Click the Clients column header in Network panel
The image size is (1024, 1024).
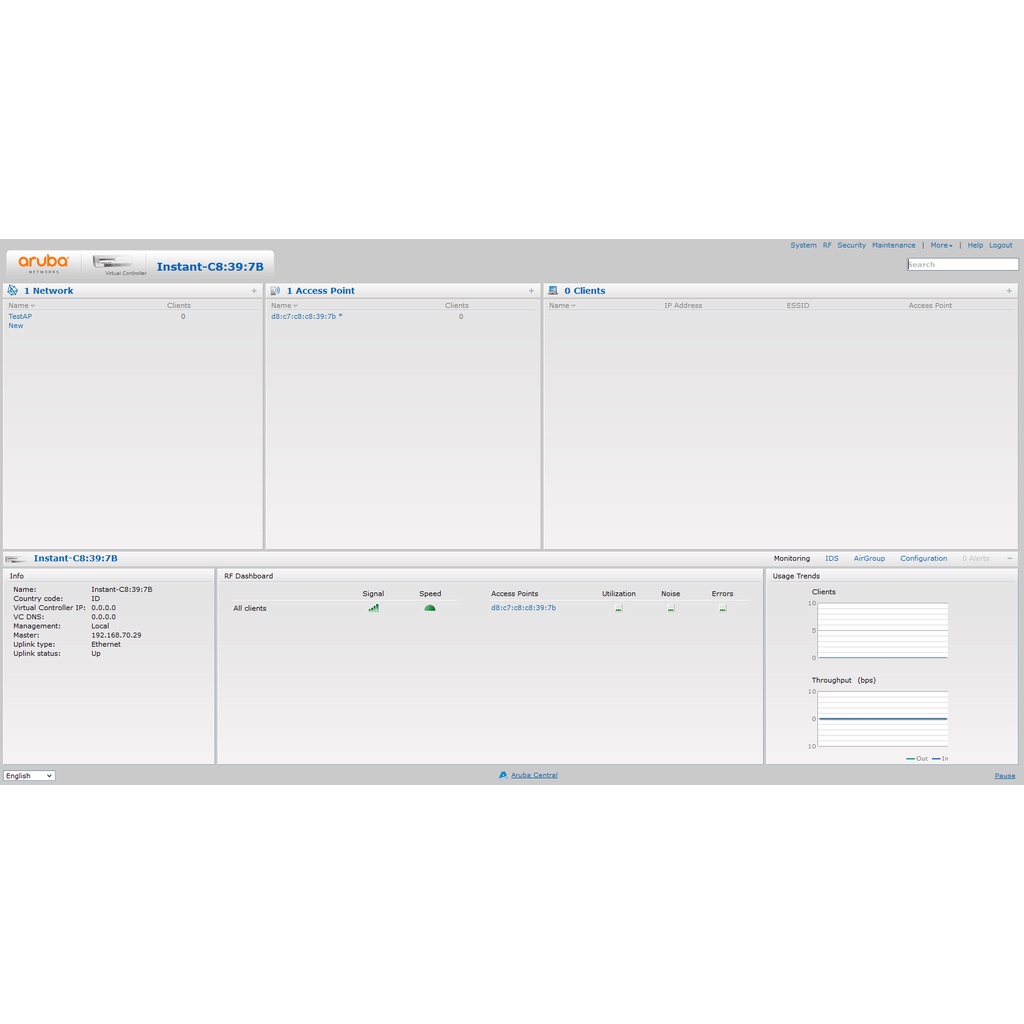pos(178,305)
